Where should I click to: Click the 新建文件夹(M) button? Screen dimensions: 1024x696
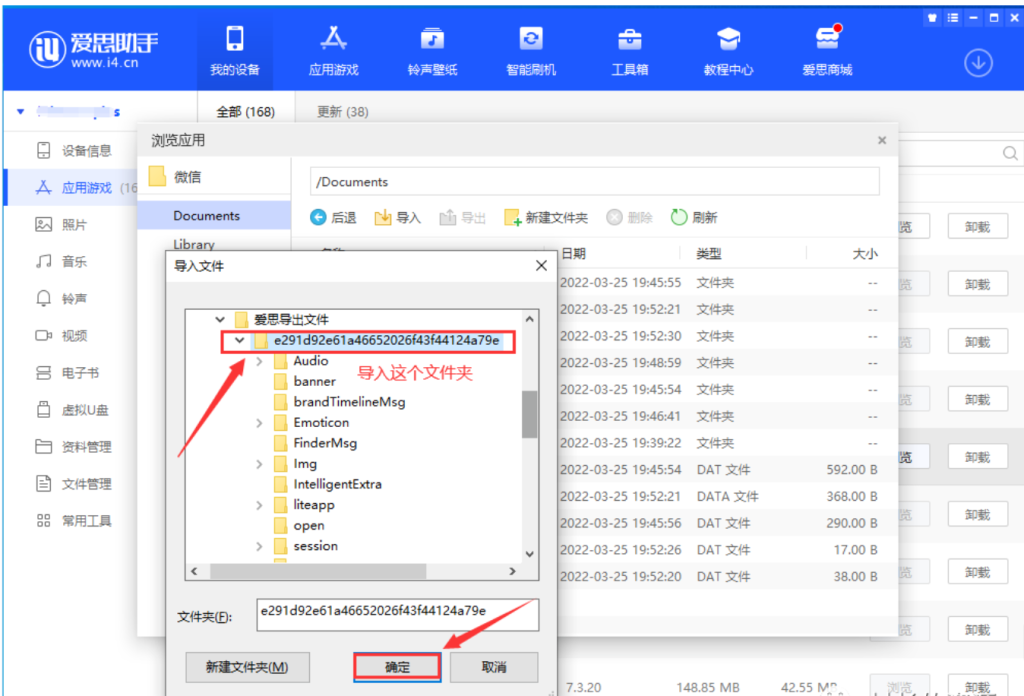click(x=247, y=667)
